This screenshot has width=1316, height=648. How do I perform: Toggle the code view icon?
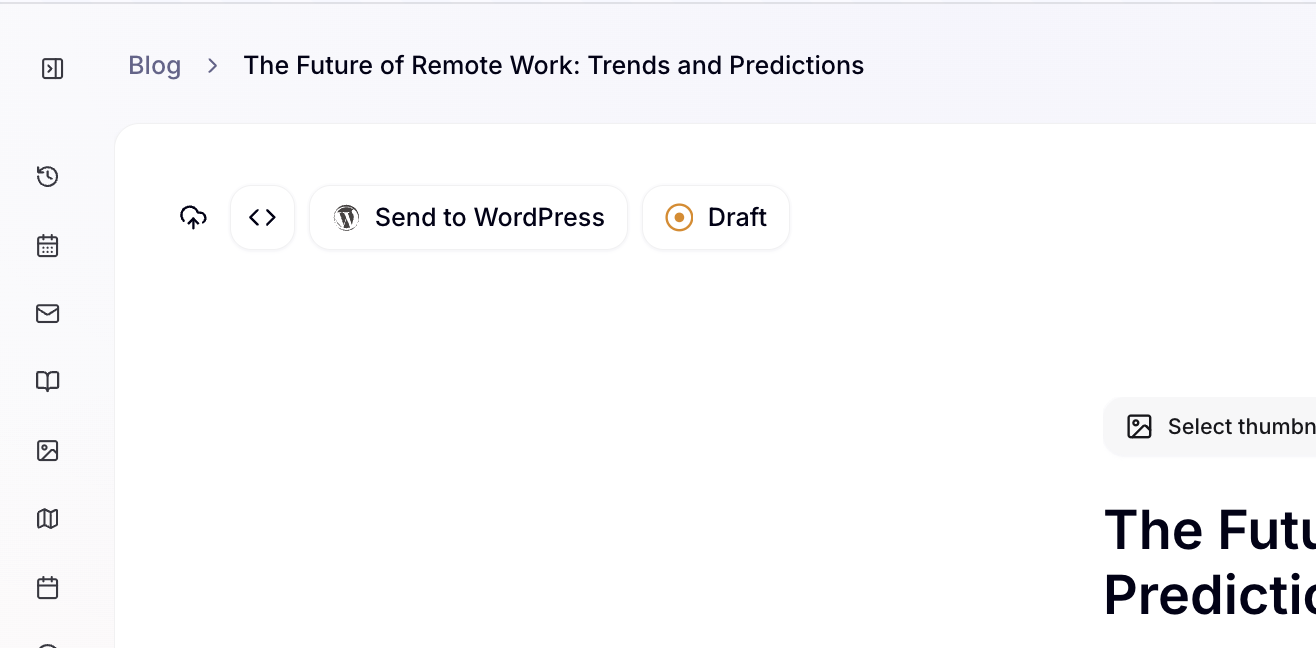click(x=262, y=217)
